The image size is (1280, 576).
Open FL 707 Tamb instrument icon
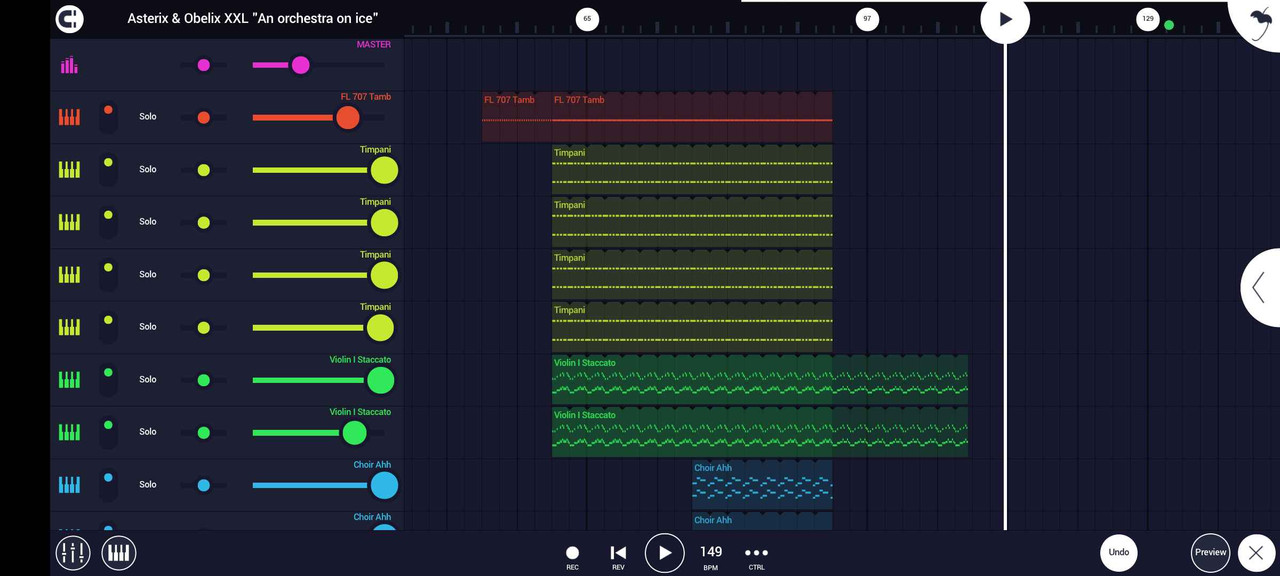(69, 117)
